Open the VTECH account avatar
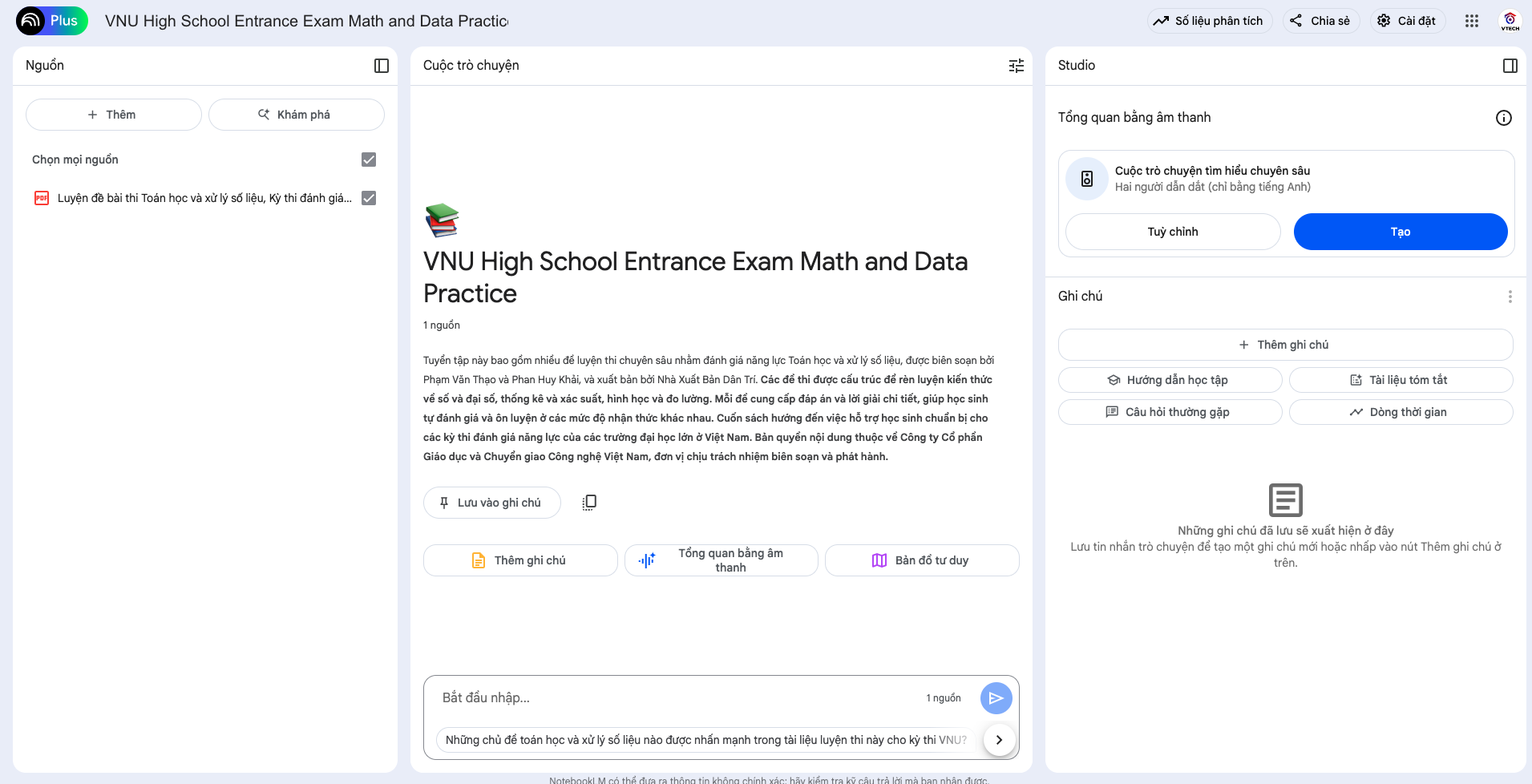Screen dimensions: 1532x784 pyautogui.click(x=1510, y=21)
